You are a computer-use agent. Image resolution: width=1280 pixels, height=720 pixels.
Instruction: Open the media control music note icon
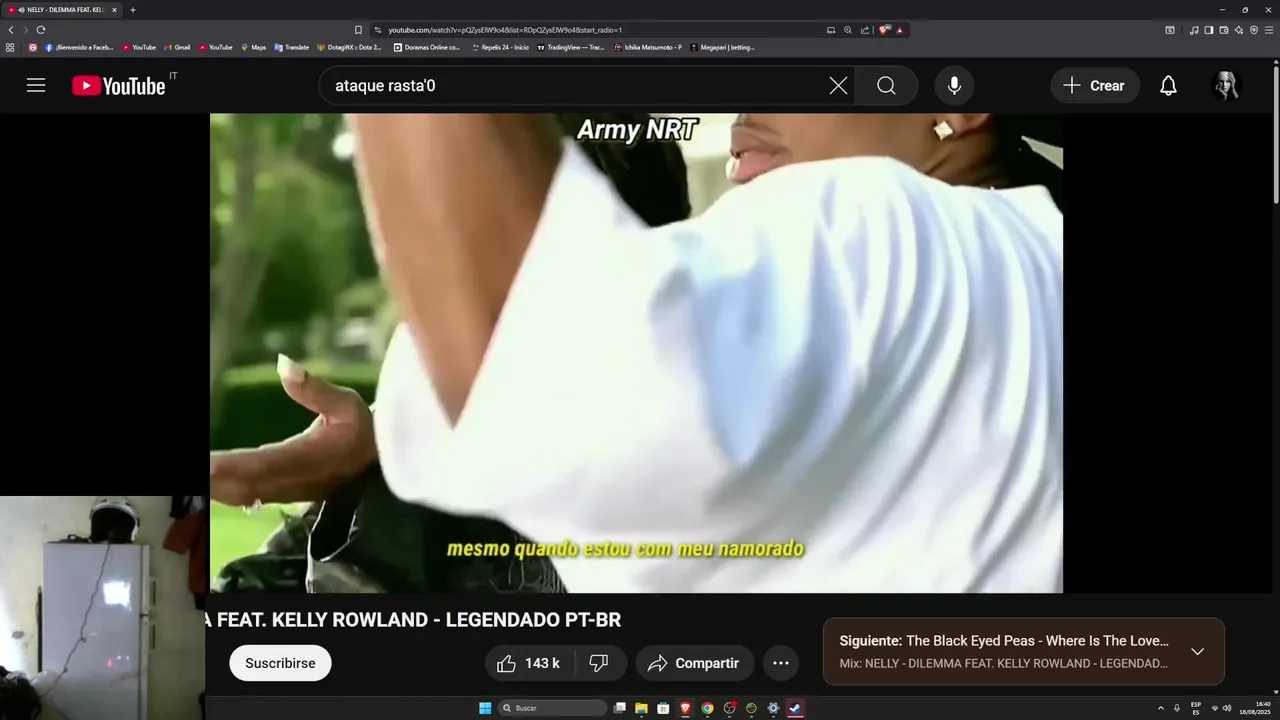(1194, 30)
